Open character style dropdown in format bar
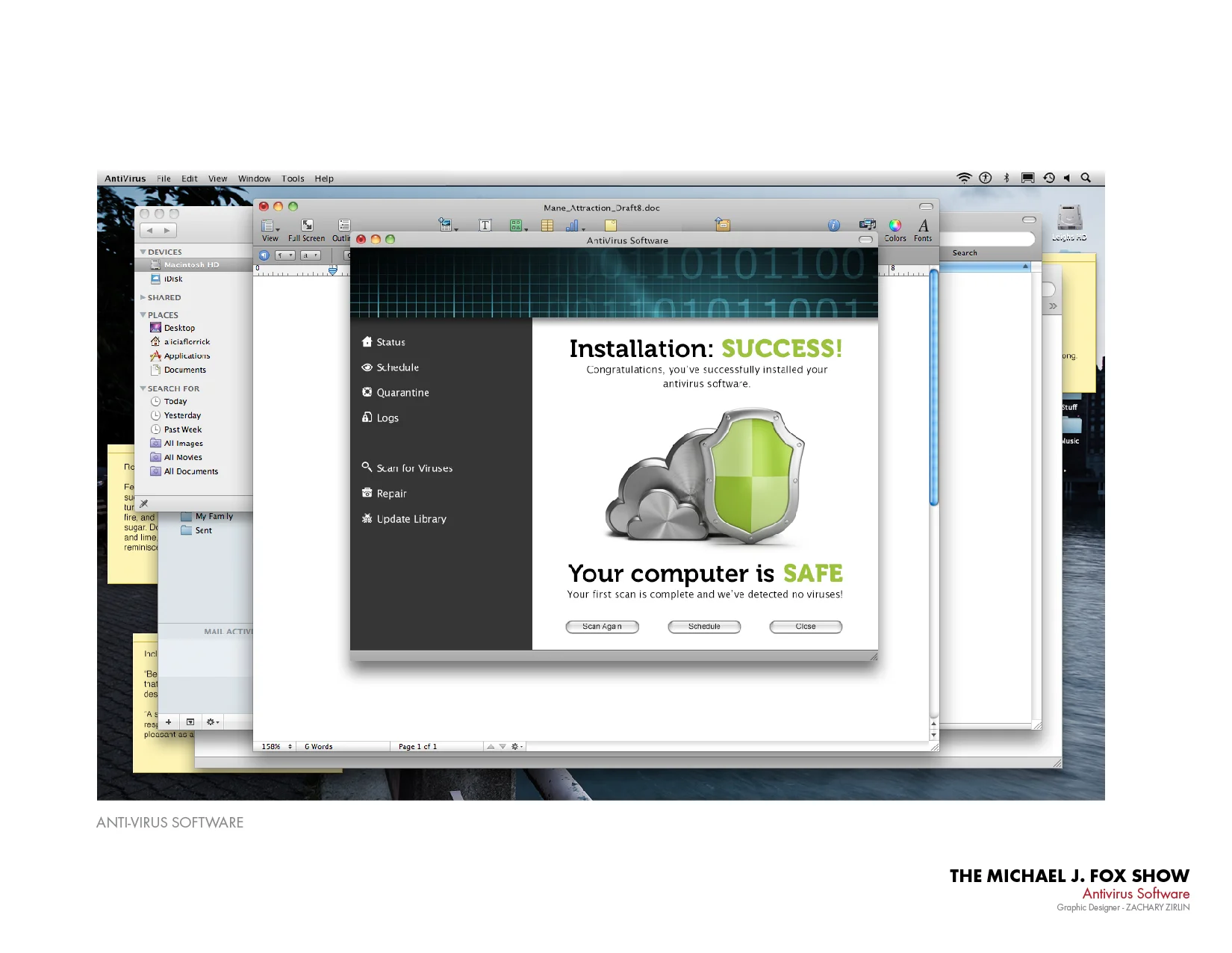1232x953 pixels. click(311, 255)
